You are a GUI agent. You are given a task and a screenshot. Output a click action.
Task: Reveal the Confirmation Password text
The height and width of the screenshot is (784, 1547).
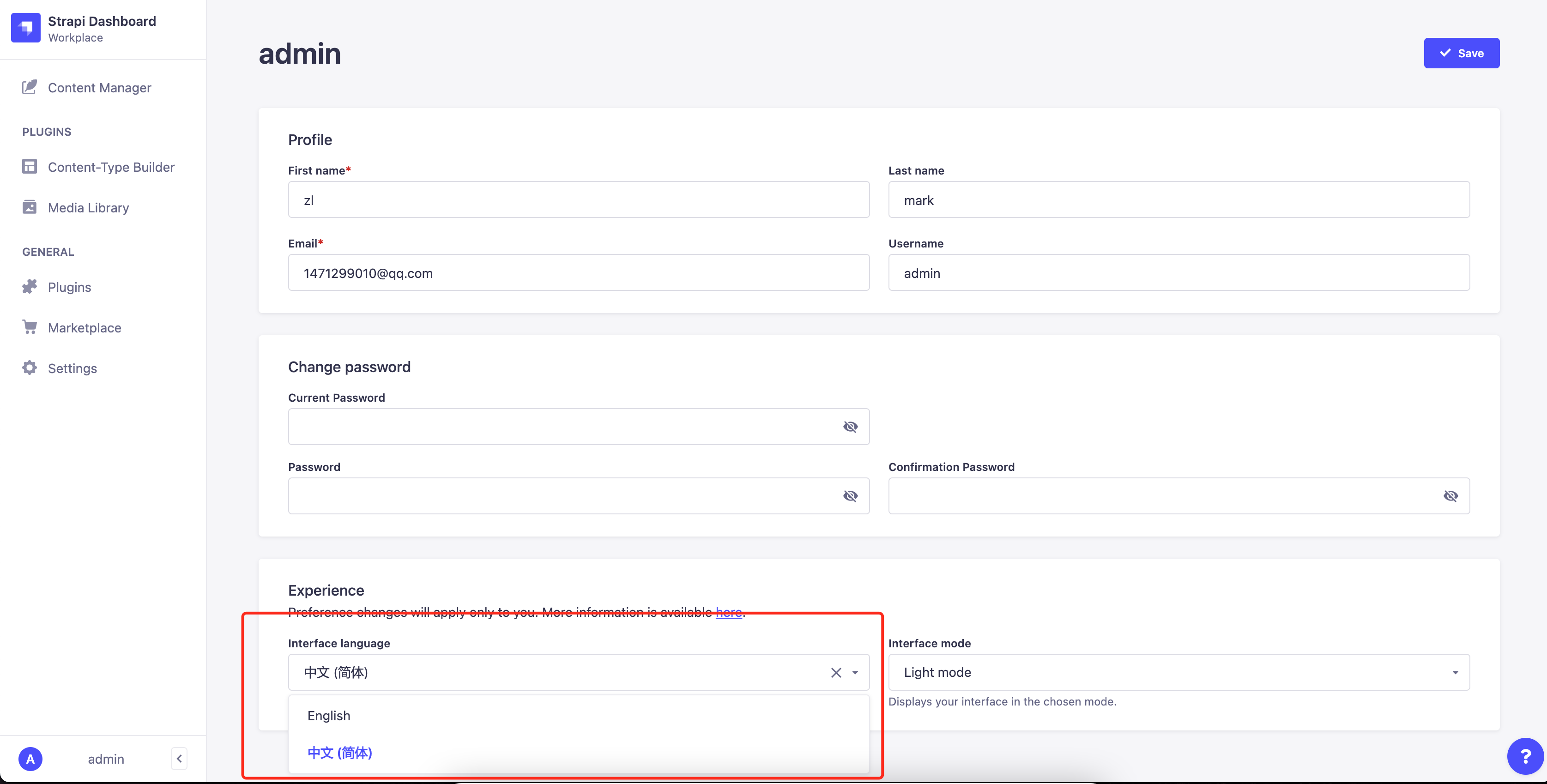click(x=1450, y=496)
